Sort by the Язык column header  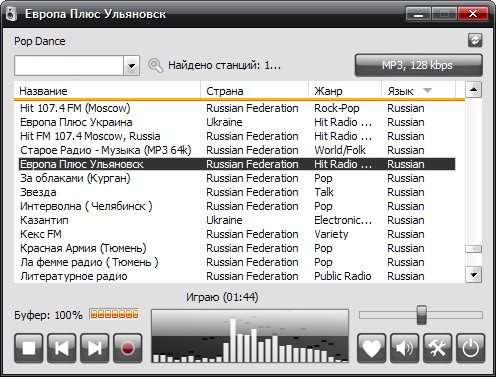tap(418, 91)
